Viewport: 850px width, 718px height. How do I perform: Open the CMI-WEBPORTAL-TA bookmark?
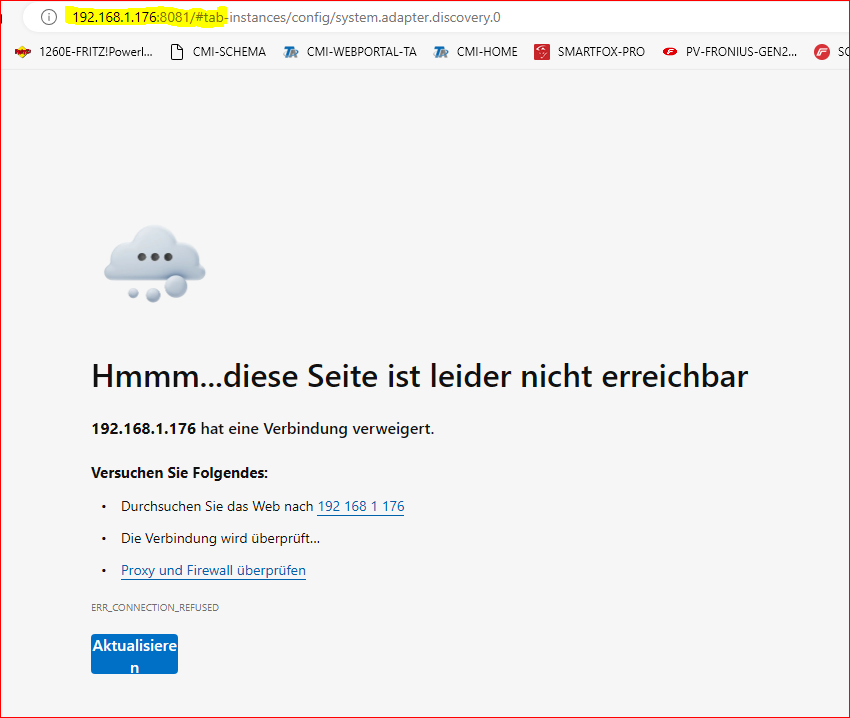click(x=350, y=52)
